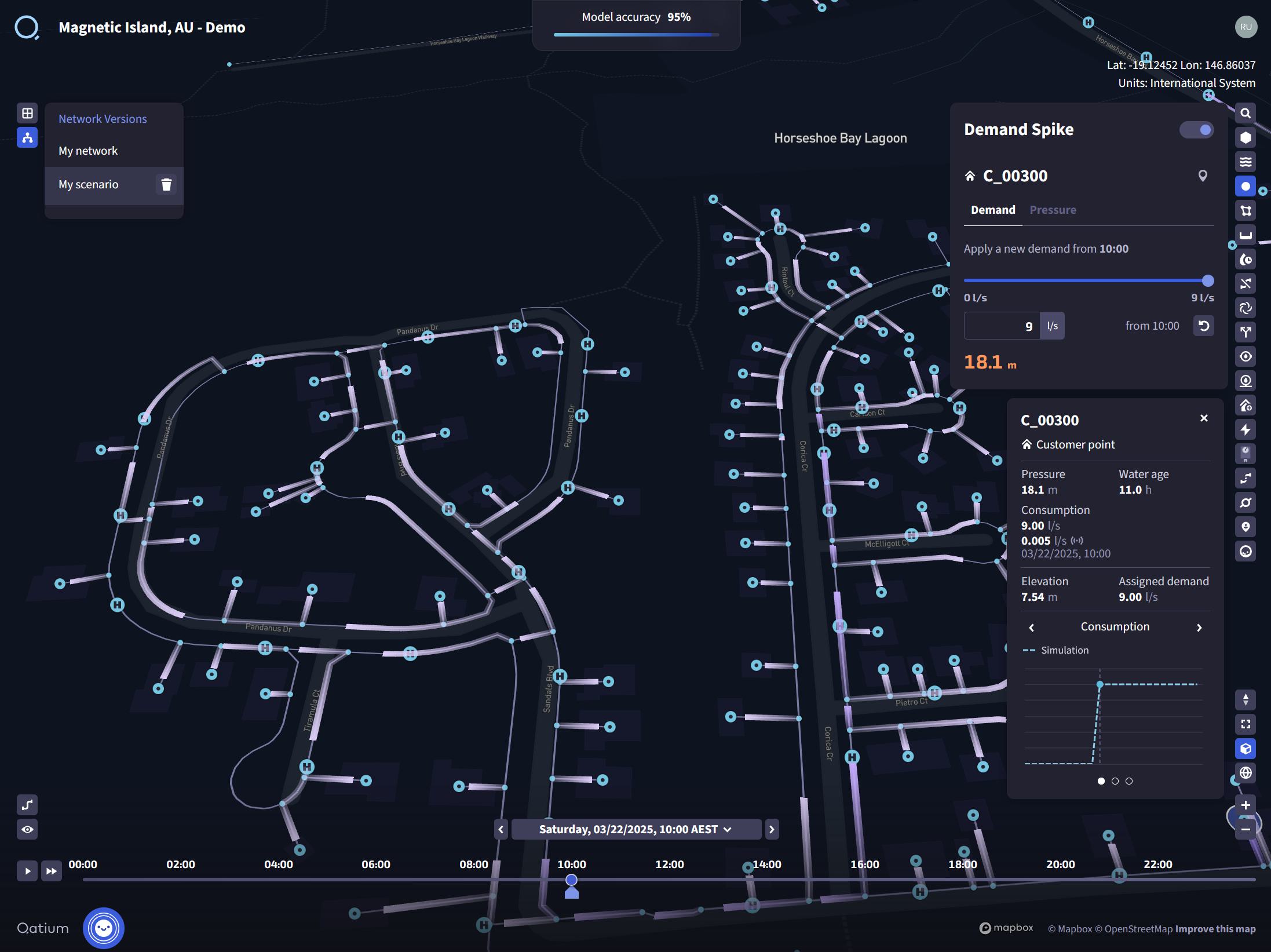Toggle the eye visibility button bottom left
The width and height of the screenshot is (1271, 952).
tap(27, 829)
